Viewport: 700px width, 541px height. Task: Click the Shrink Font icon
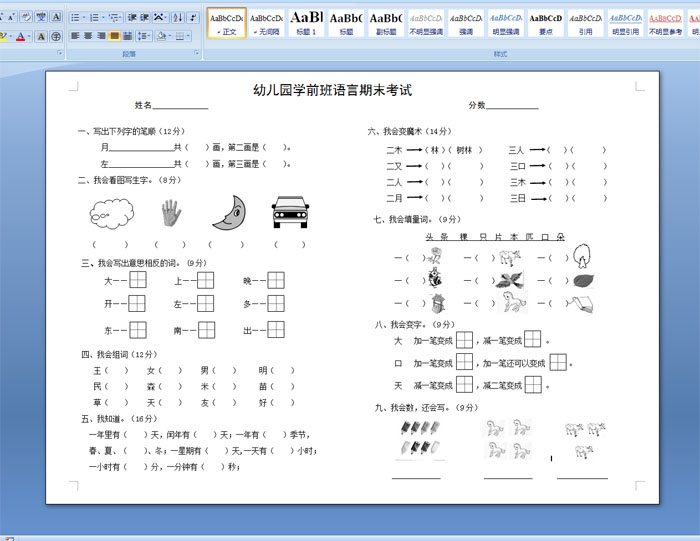pos(11,17)
